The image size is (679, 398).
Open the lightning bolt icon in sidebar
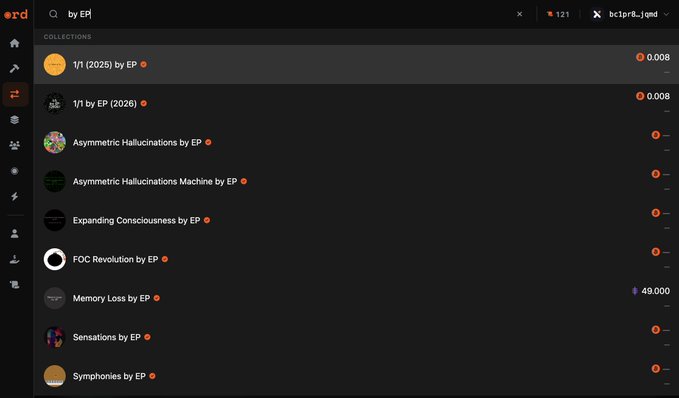click(15, 196)
